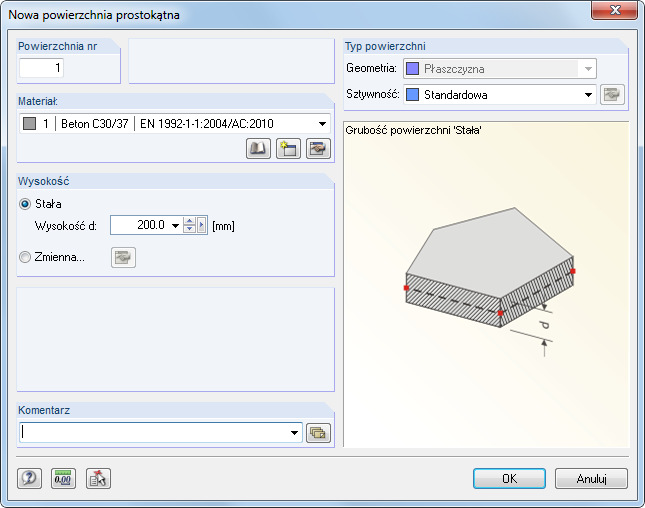Open the Geometria Płaszczyzna dropdown
This screenshot has height=508, width=645.
(x=588, y=69)
